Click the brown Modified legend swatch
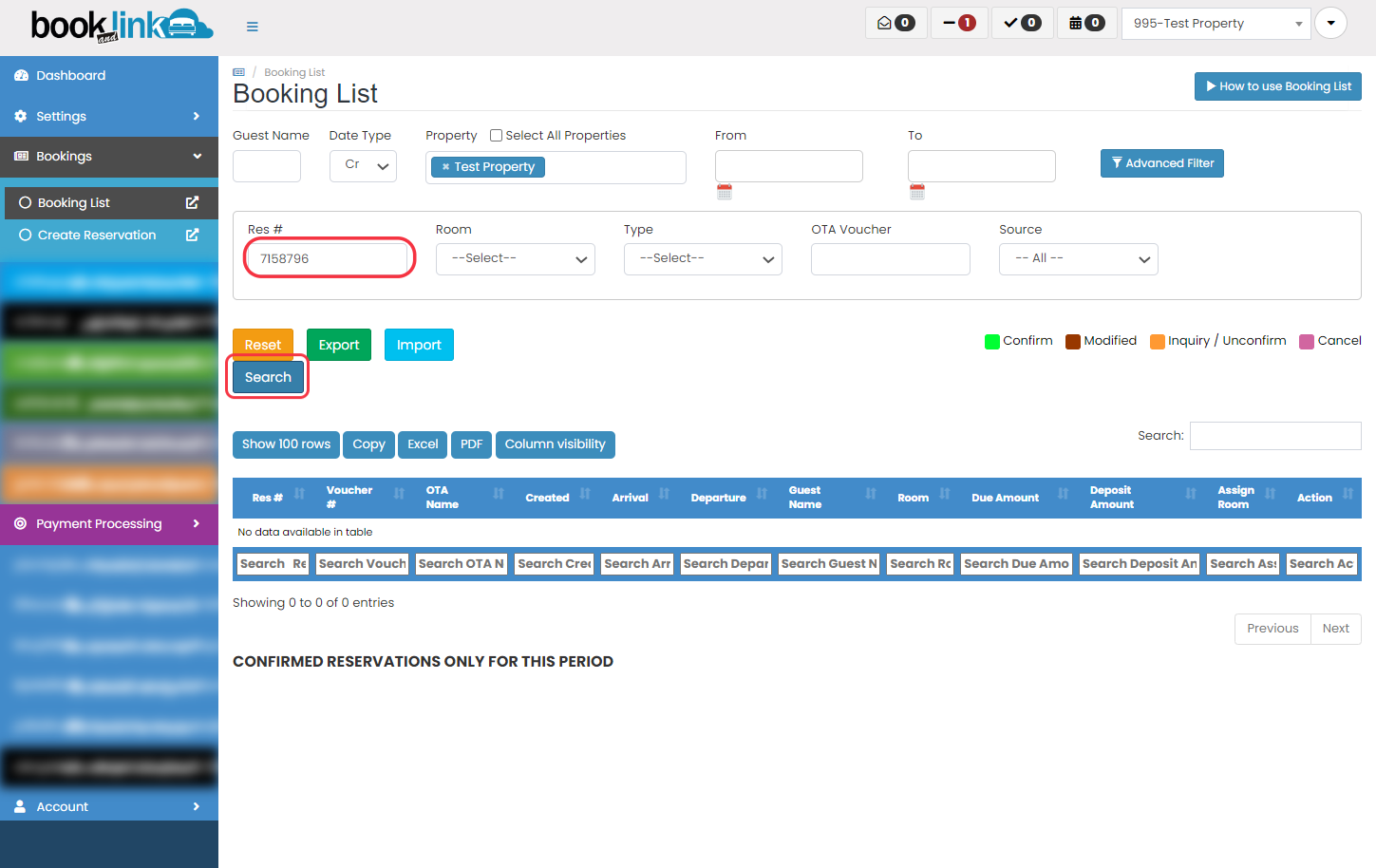 [1073, 342]
